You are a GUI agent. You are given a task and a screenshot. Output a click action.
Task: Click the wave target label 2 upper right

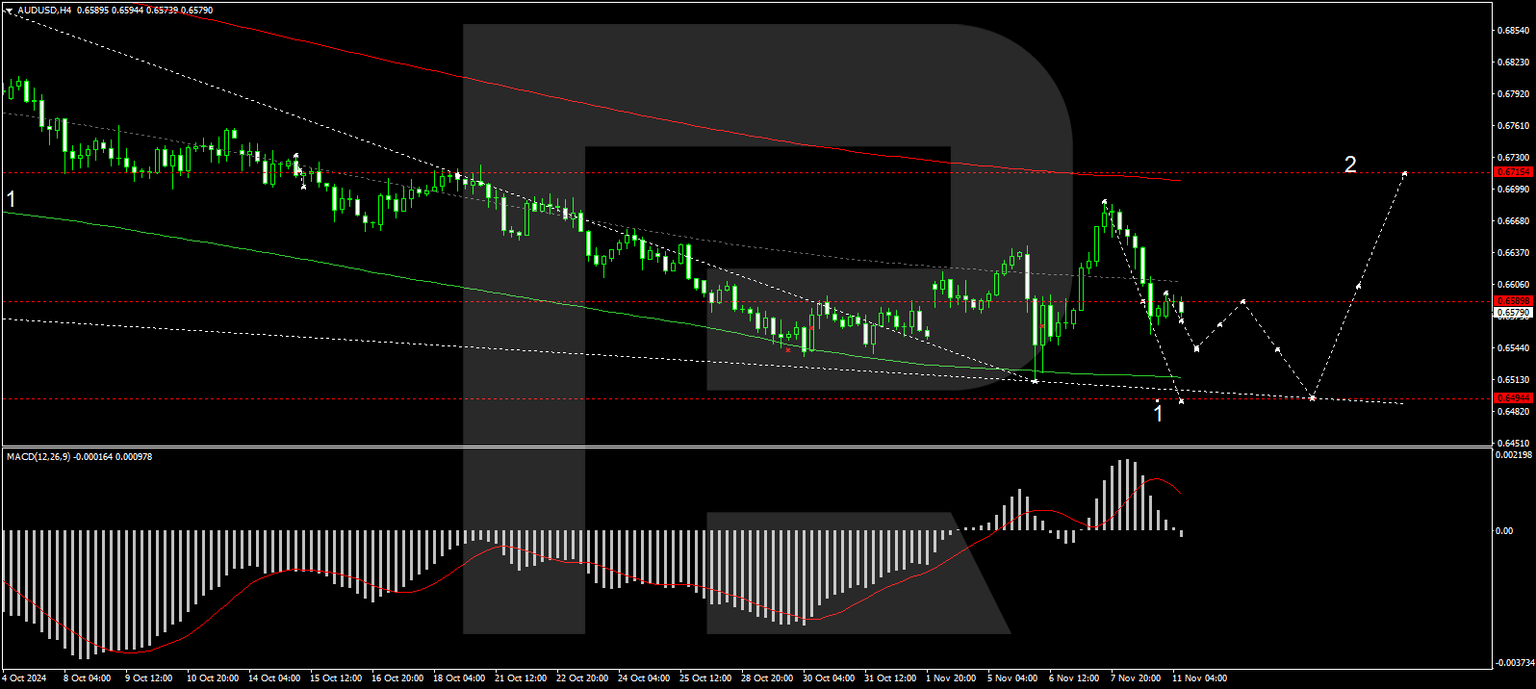pos(1352,164)
